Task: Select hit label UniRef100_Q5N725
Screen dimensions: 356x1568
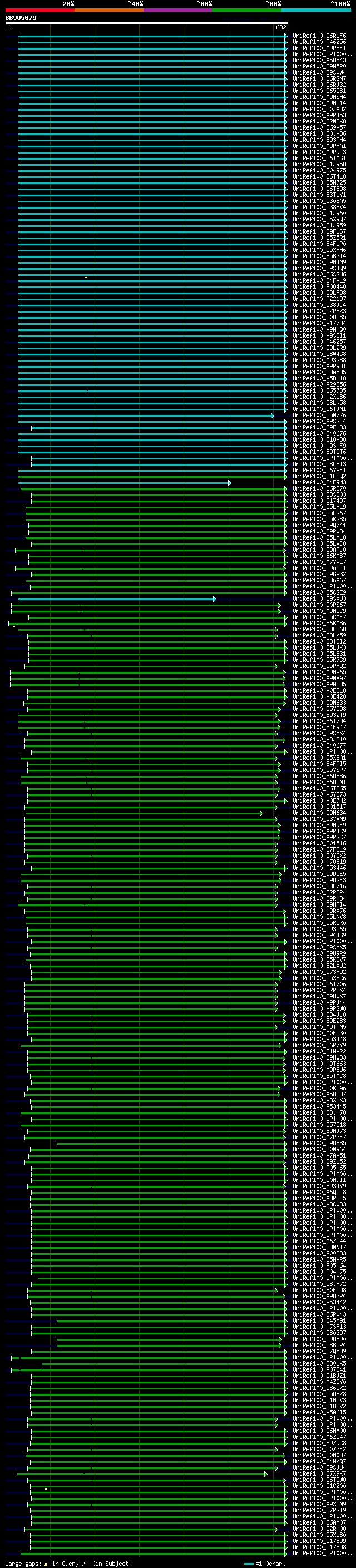Action: (x=319, y=182)
